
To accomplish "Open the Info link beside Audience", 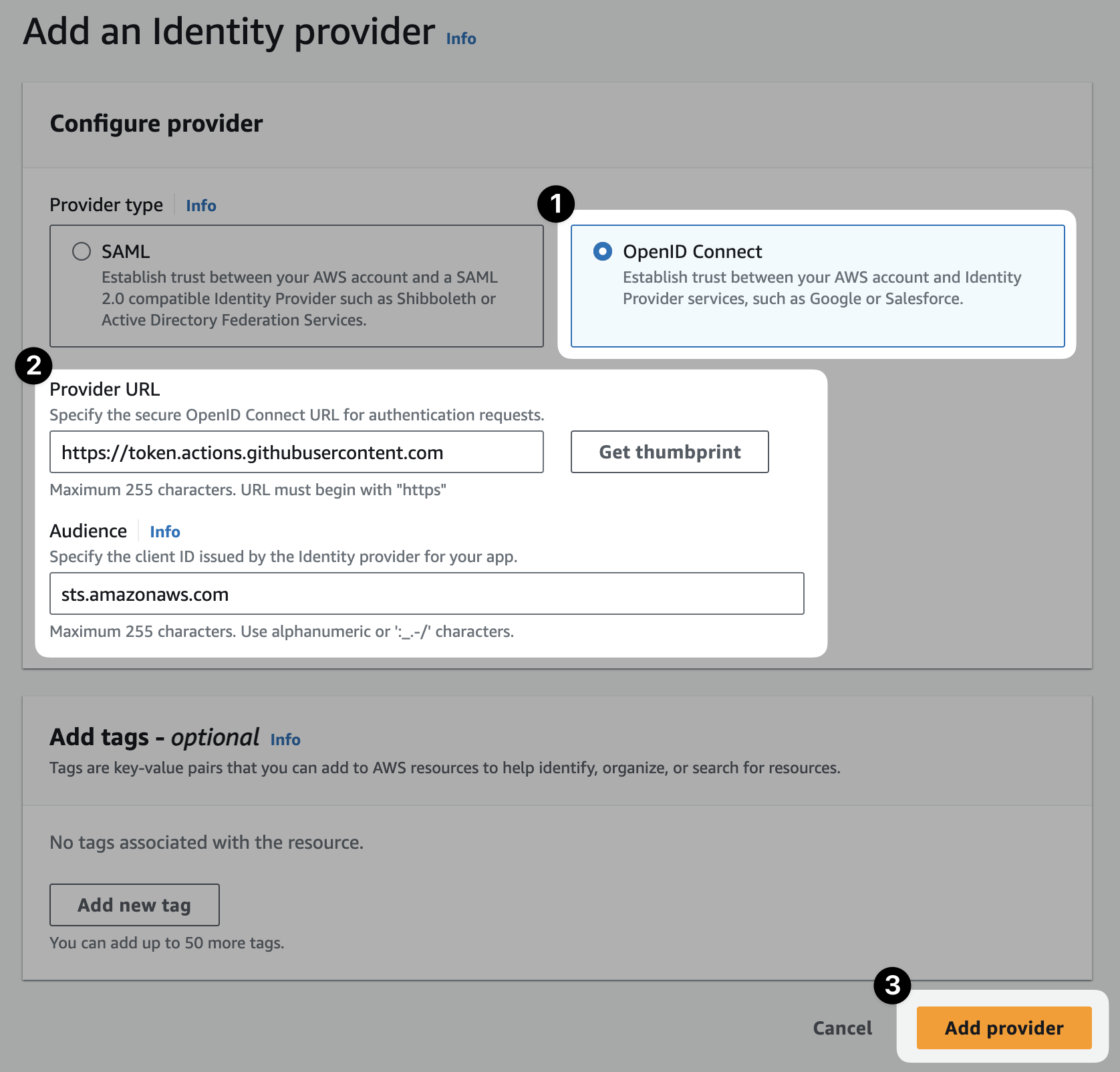I will coord(165,532).
